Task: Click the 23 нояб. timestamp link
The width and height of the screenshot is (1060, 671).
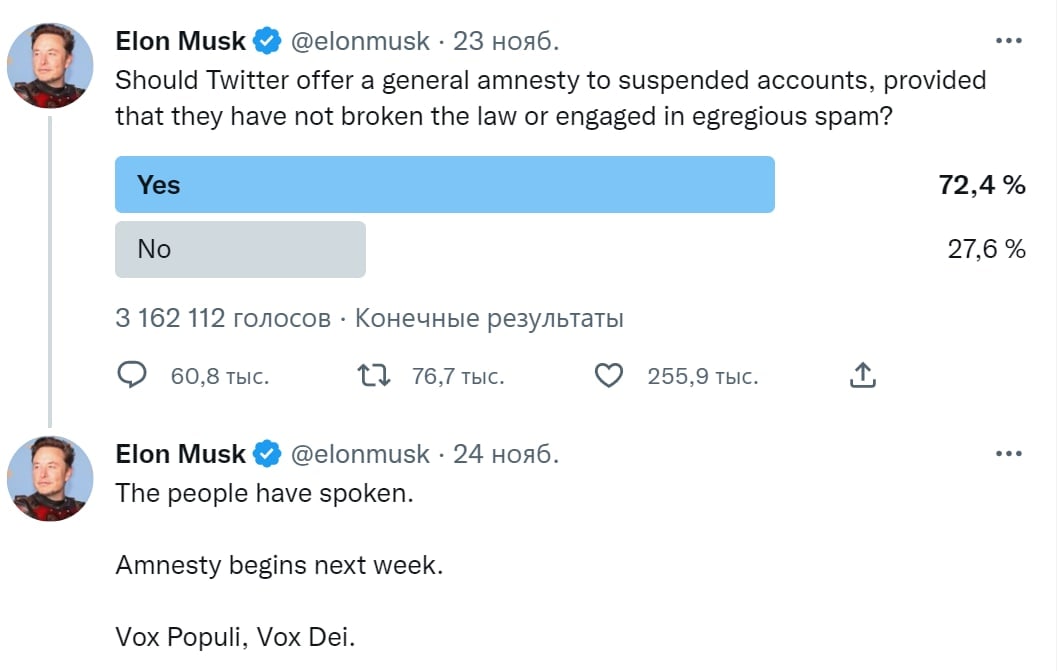Action: [506, 41]
